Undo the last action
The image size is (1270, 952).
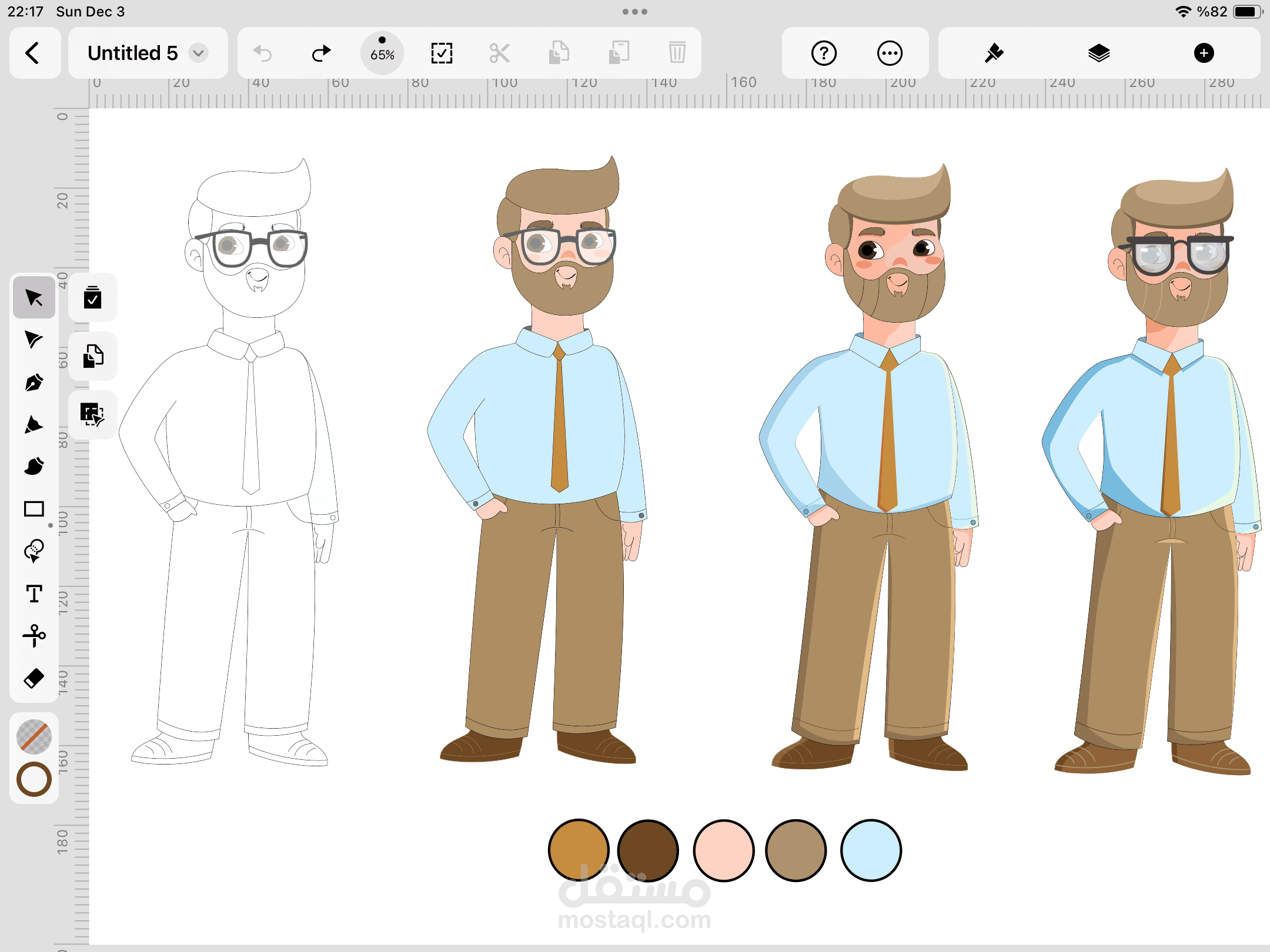(x=262, y=53)
